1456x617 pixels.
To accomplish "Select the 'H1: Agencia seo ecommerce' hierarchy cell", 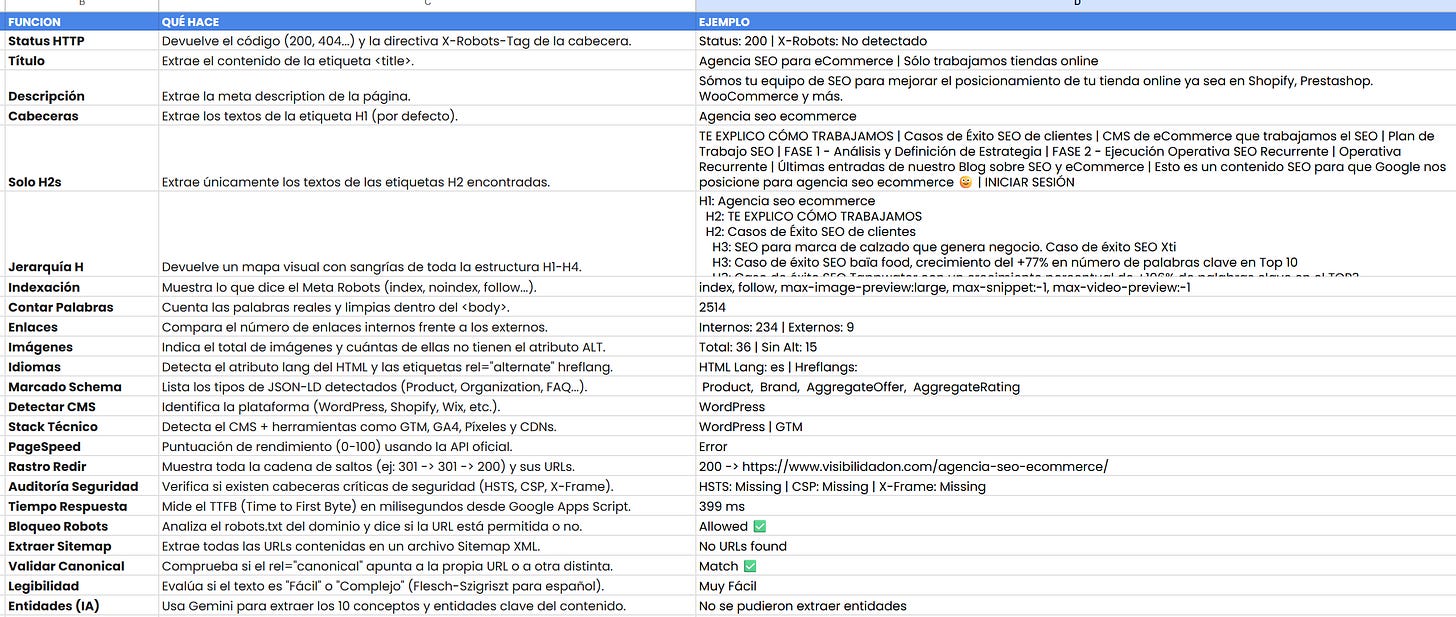I will tap(1075, 234).
